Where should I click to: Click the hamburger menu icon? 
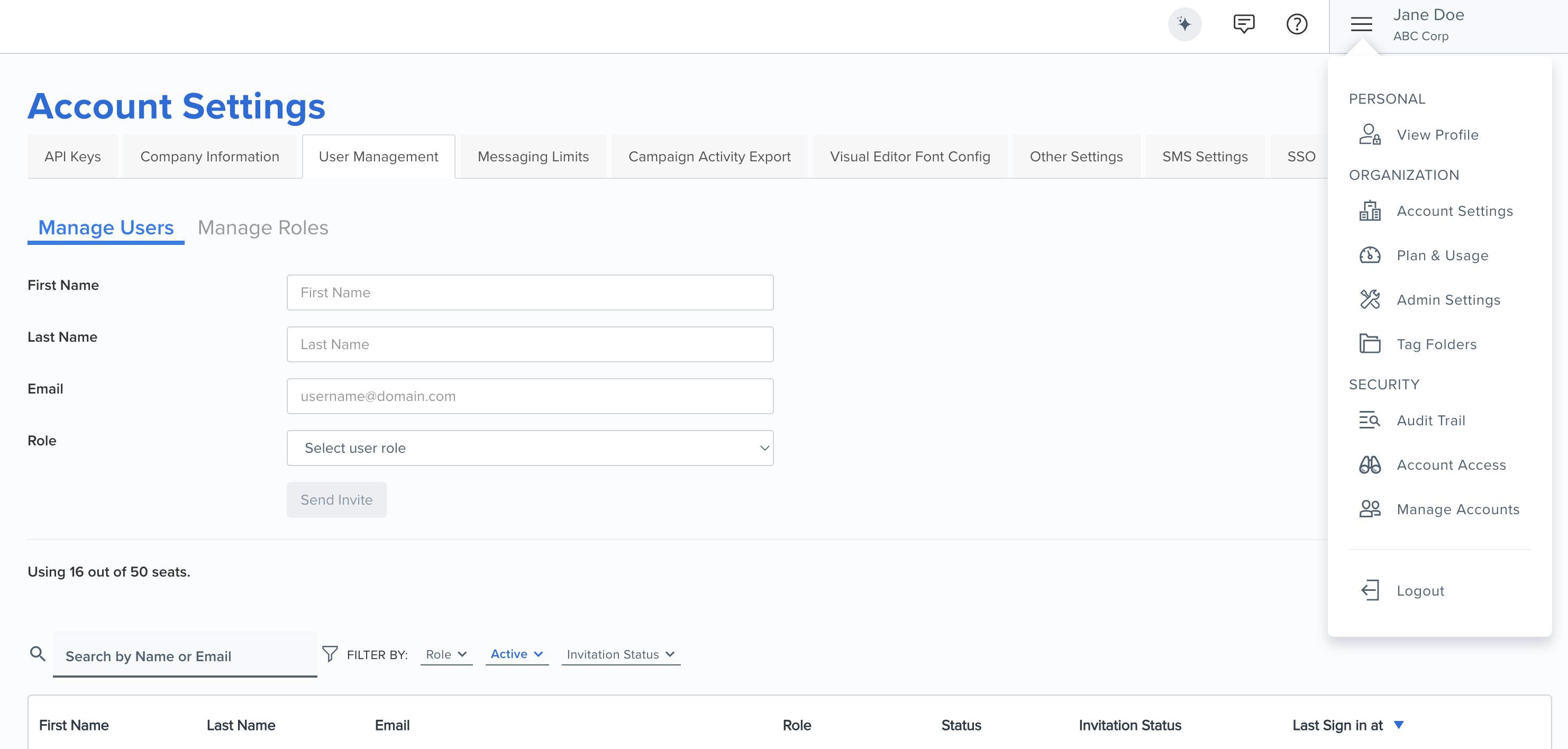point(1361,25)
